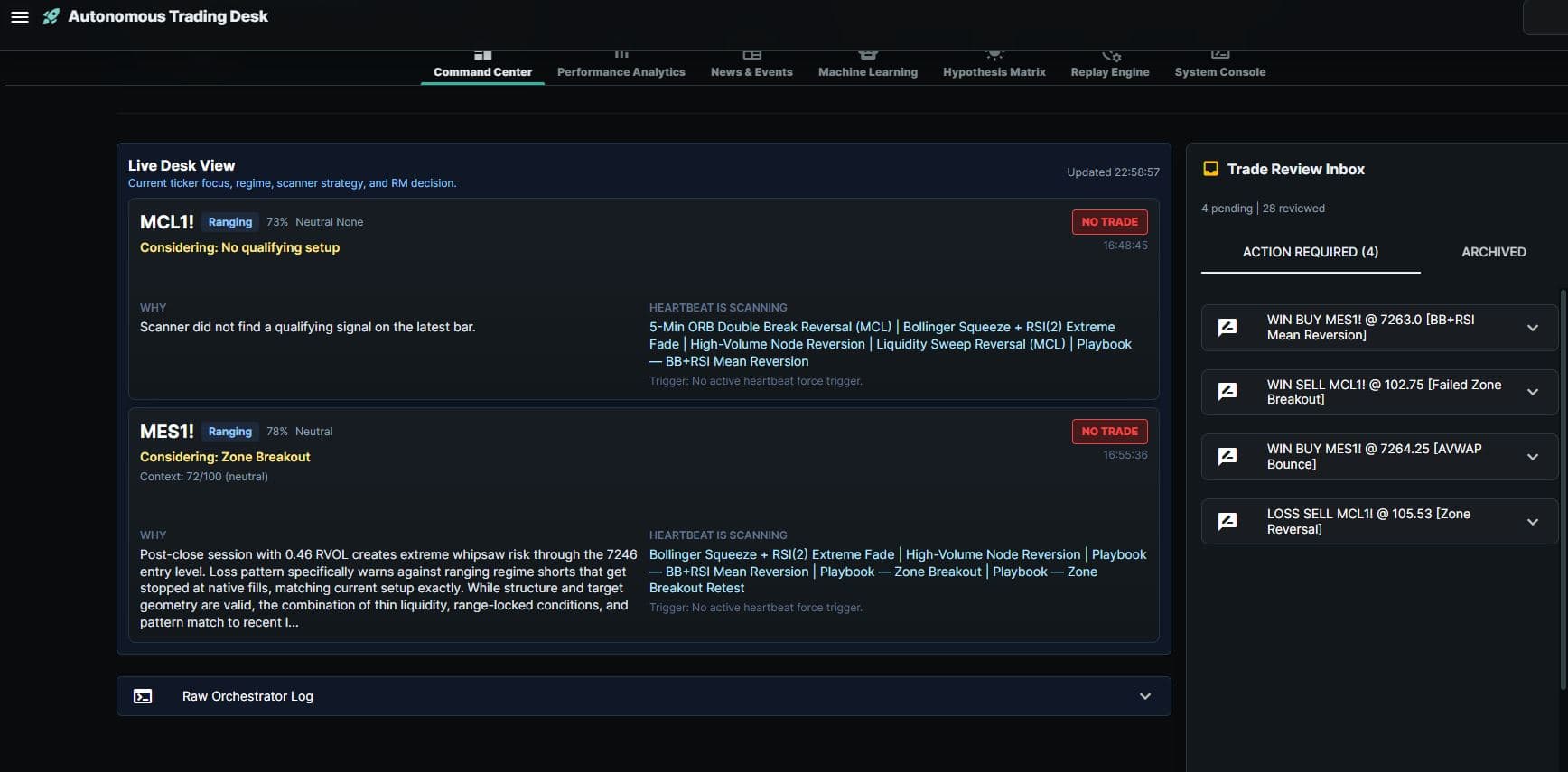Click the Raw Orchestrator Log terminal icon

click(143, 696)
